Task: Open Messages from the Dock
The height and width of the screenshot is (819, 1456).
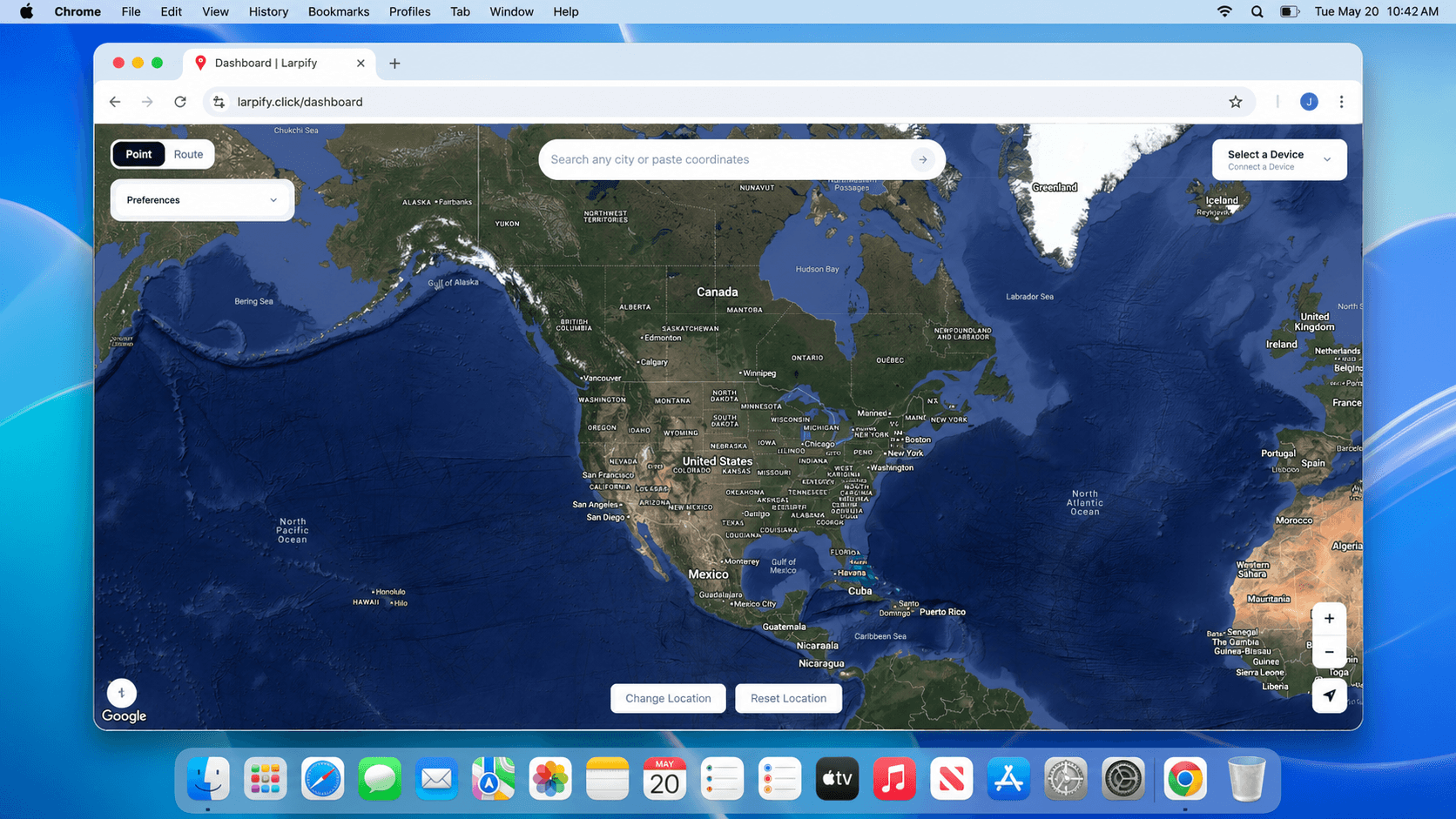Action: point(380,778)
